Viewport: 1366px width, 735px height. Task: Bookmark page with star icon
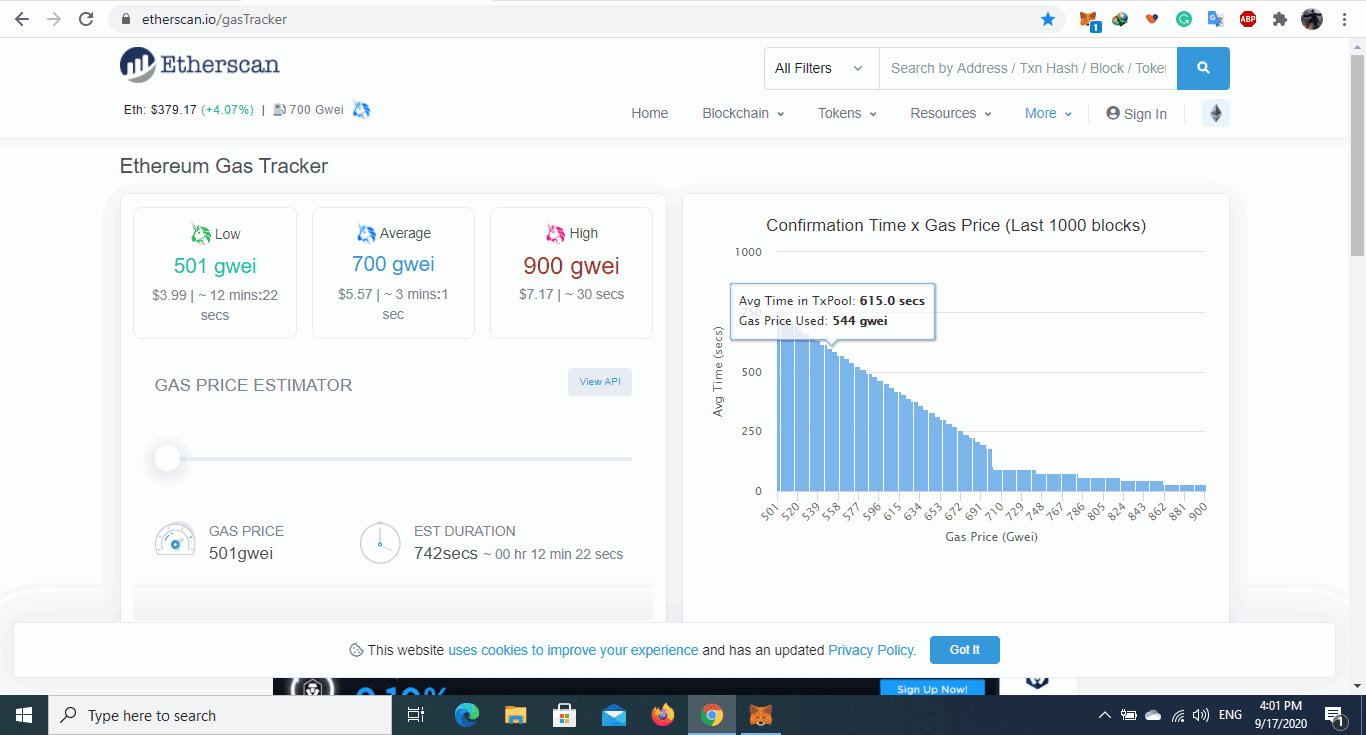click(x=1048, y=19)
